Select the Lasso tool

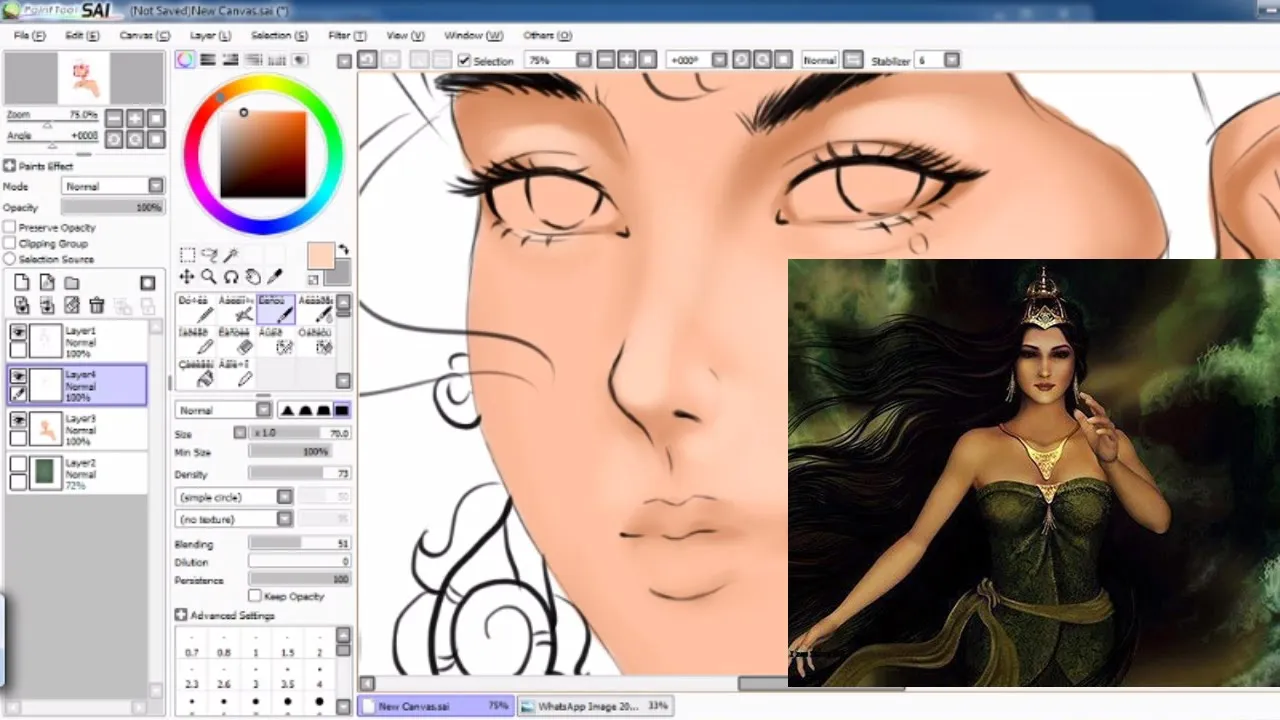tap(209, 256)
